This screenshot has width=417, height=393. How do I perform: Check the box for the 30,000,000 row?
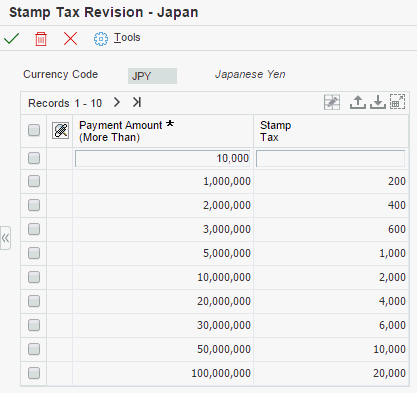34,325
